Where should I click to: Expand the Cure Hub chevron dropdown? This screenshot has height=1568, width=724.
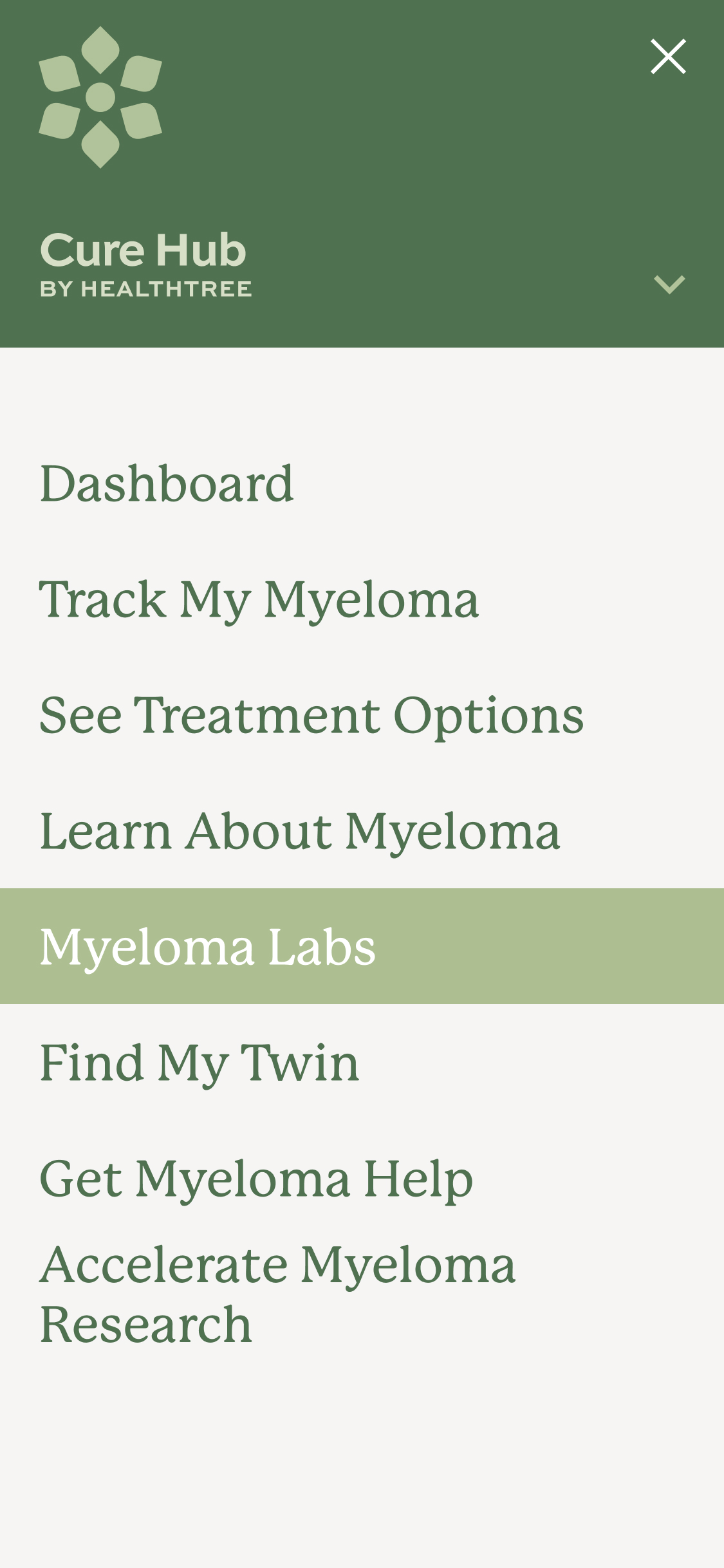tap(669, 284)
